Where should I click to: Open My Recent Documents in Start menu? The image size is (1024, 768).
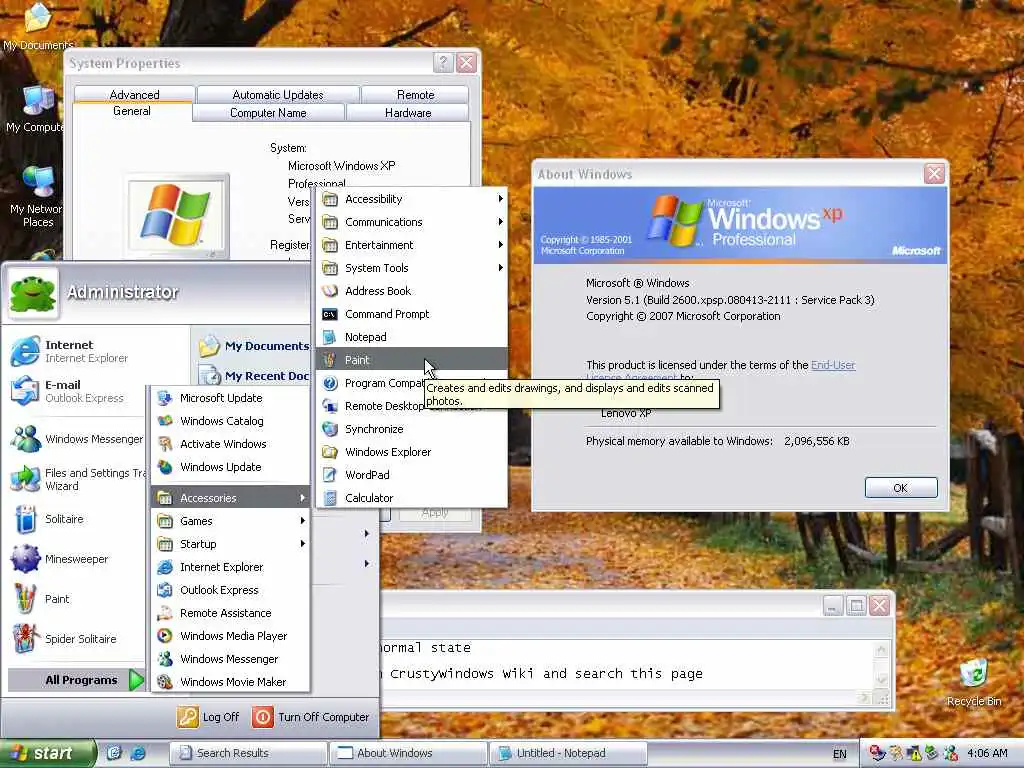tap(253, 376)
